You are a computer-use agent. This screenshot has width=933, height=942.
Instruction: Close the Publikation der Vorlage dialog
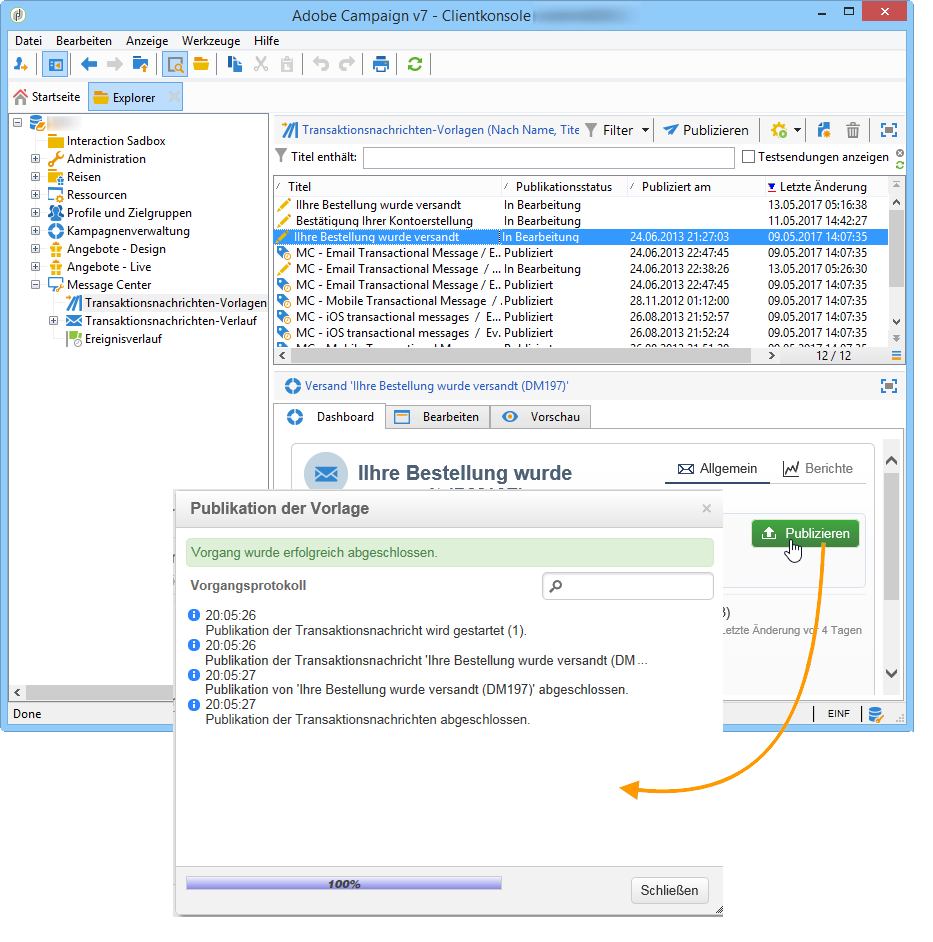pyautogui.click(x=707, y=508)
